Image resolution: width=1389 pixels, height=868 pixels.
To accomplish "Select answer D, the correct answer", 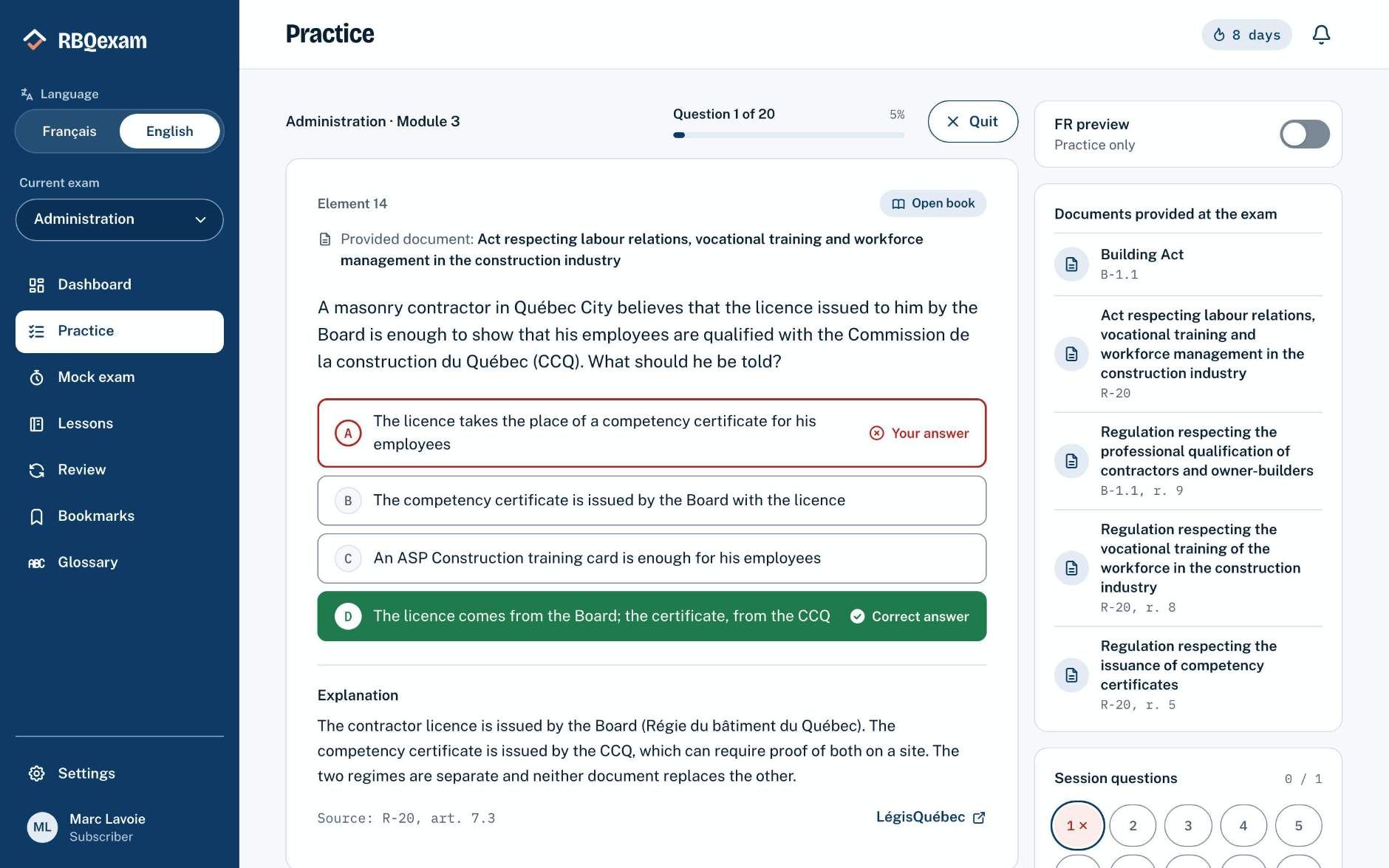I will (x=652, y=616).
